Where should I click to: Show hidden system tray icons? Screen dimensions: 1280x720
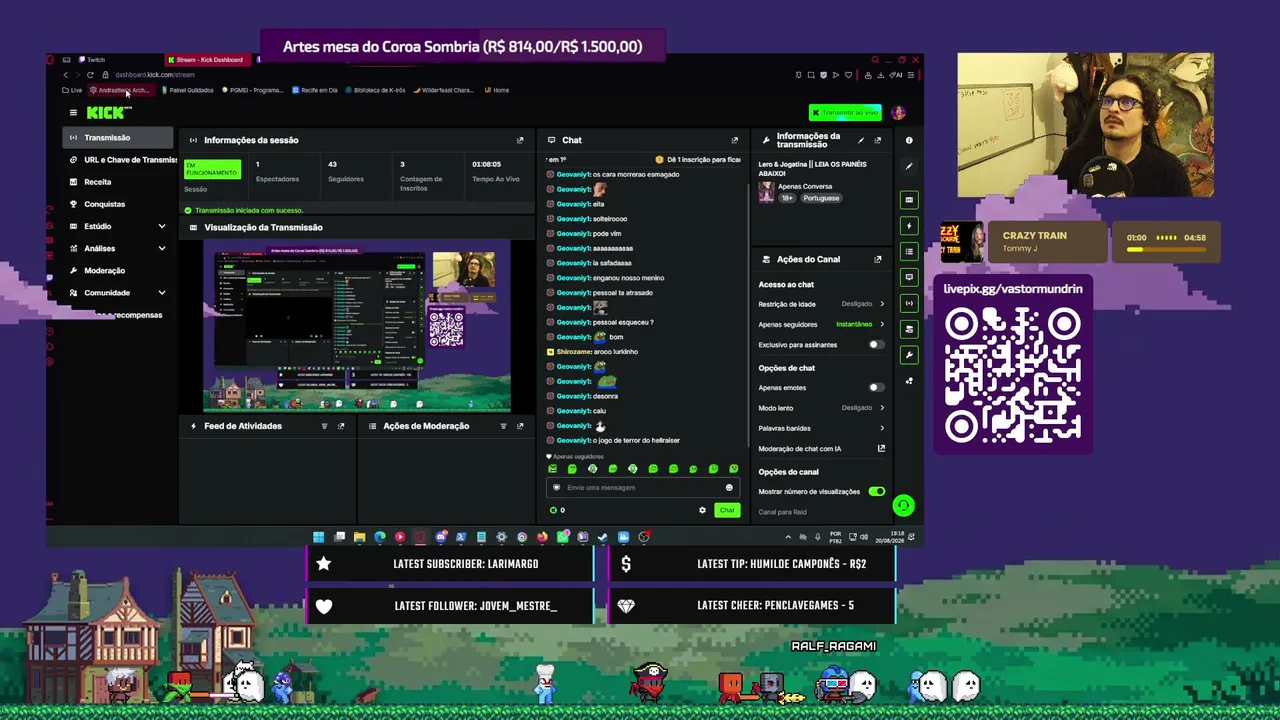[x=788, y=537]
